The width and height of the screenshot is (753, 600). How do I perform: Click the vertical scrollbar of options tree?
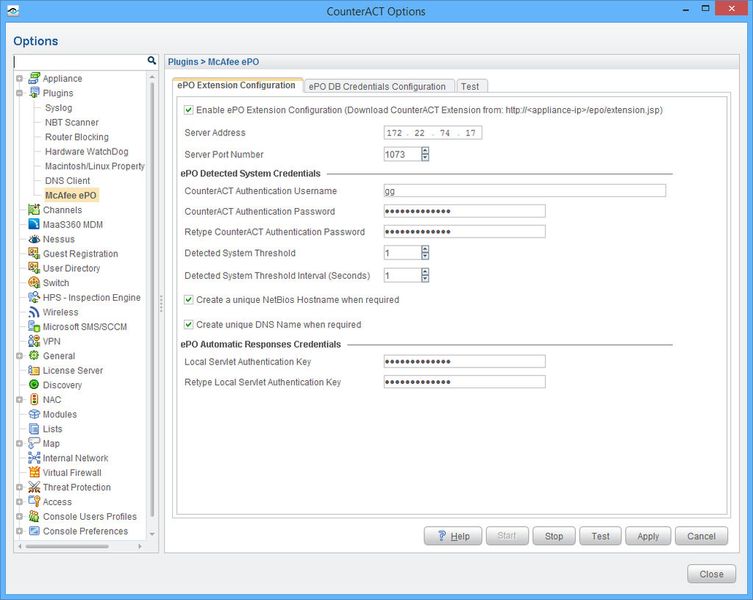[152, 298]
